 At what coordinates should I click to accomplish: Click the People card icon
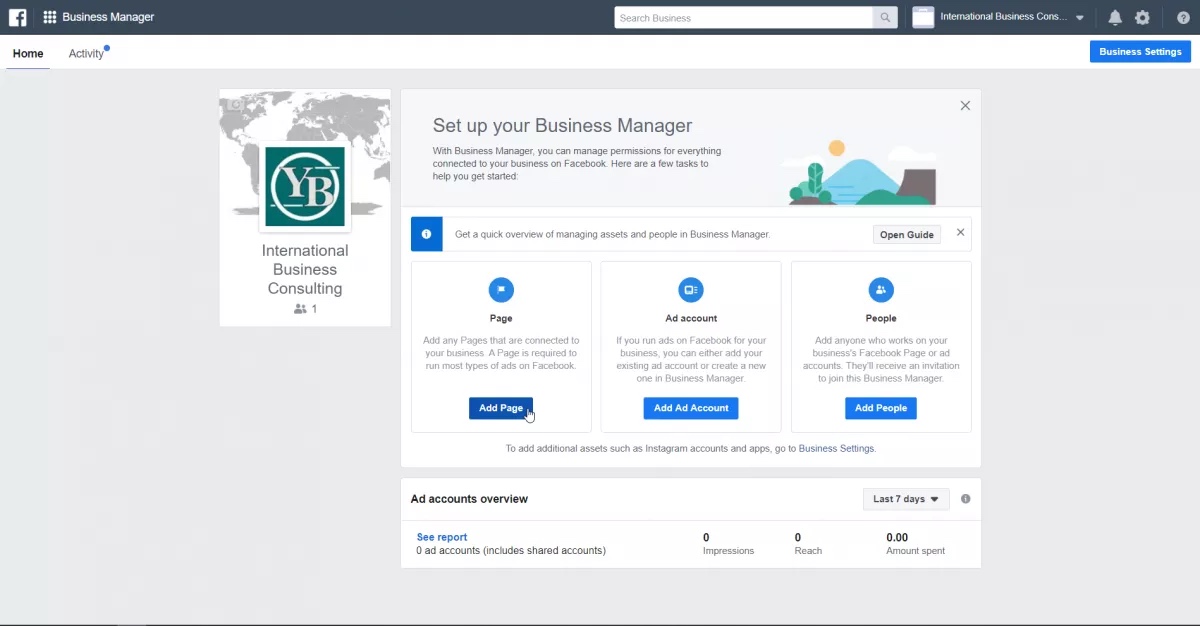tap(881, 290)
